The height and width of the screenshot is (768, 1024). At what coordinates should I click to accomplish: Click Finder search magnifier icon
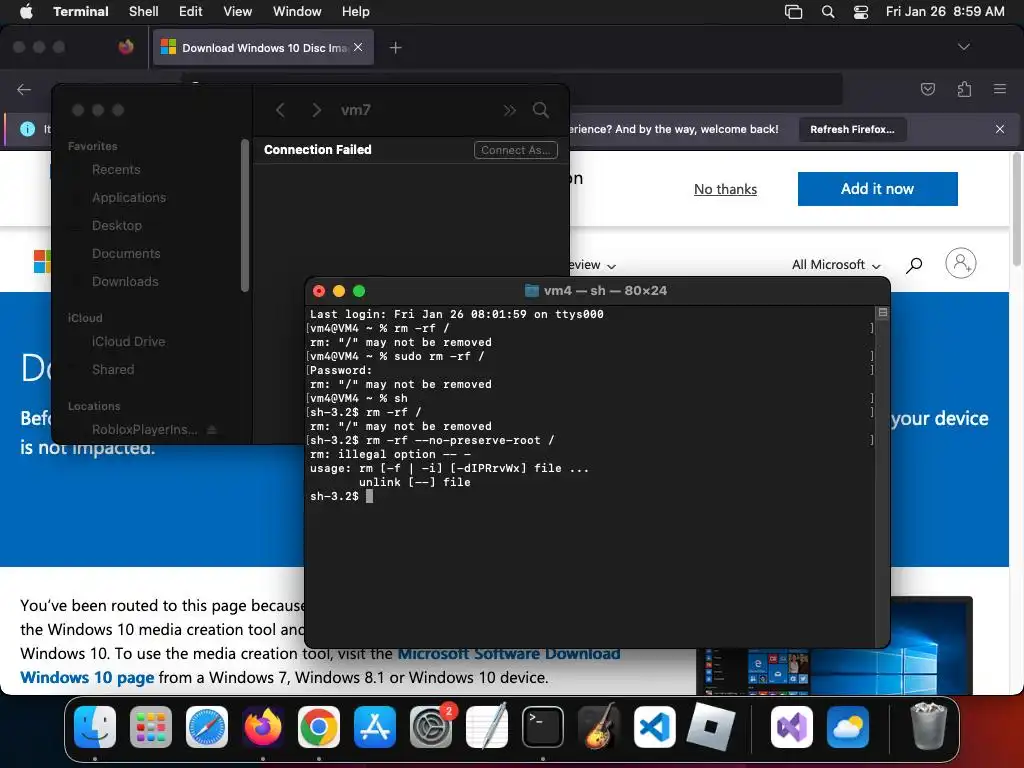(x=540, y=110)
